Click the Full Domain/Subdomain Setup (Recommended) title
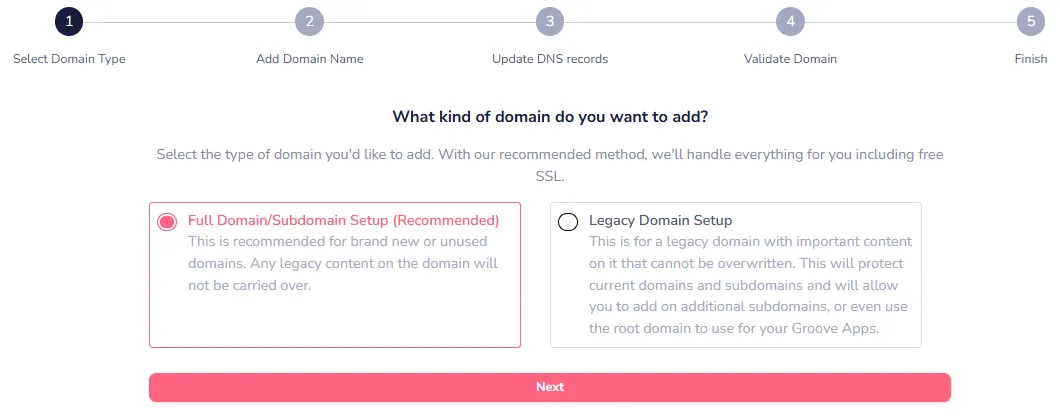This screenshot has width=1060, height=419. tap(343, 220)
